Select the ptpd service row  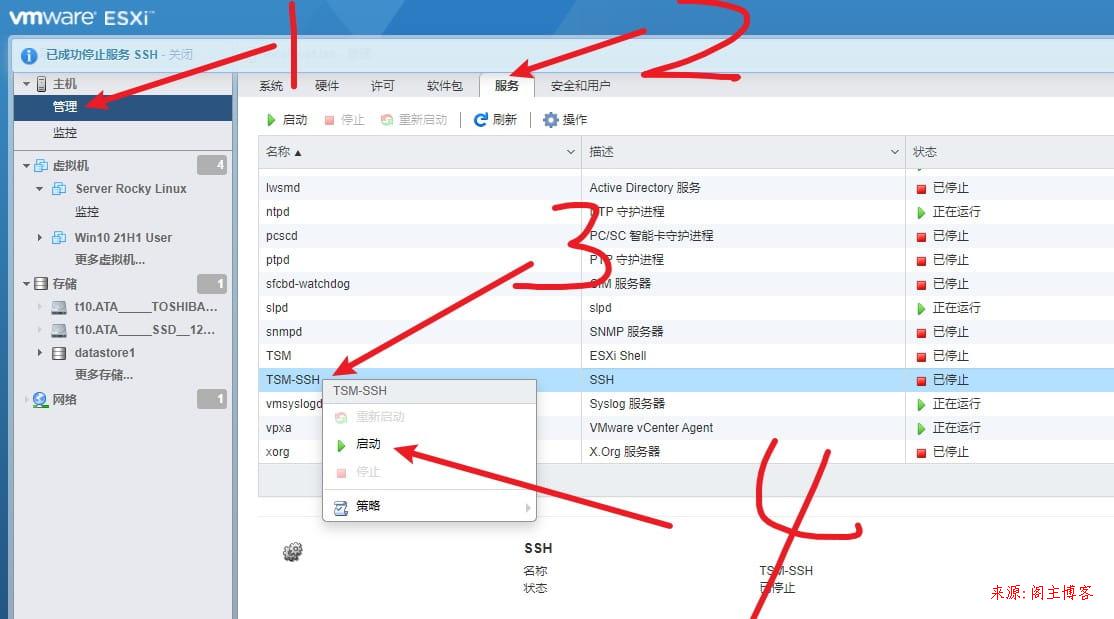point(686,259)
